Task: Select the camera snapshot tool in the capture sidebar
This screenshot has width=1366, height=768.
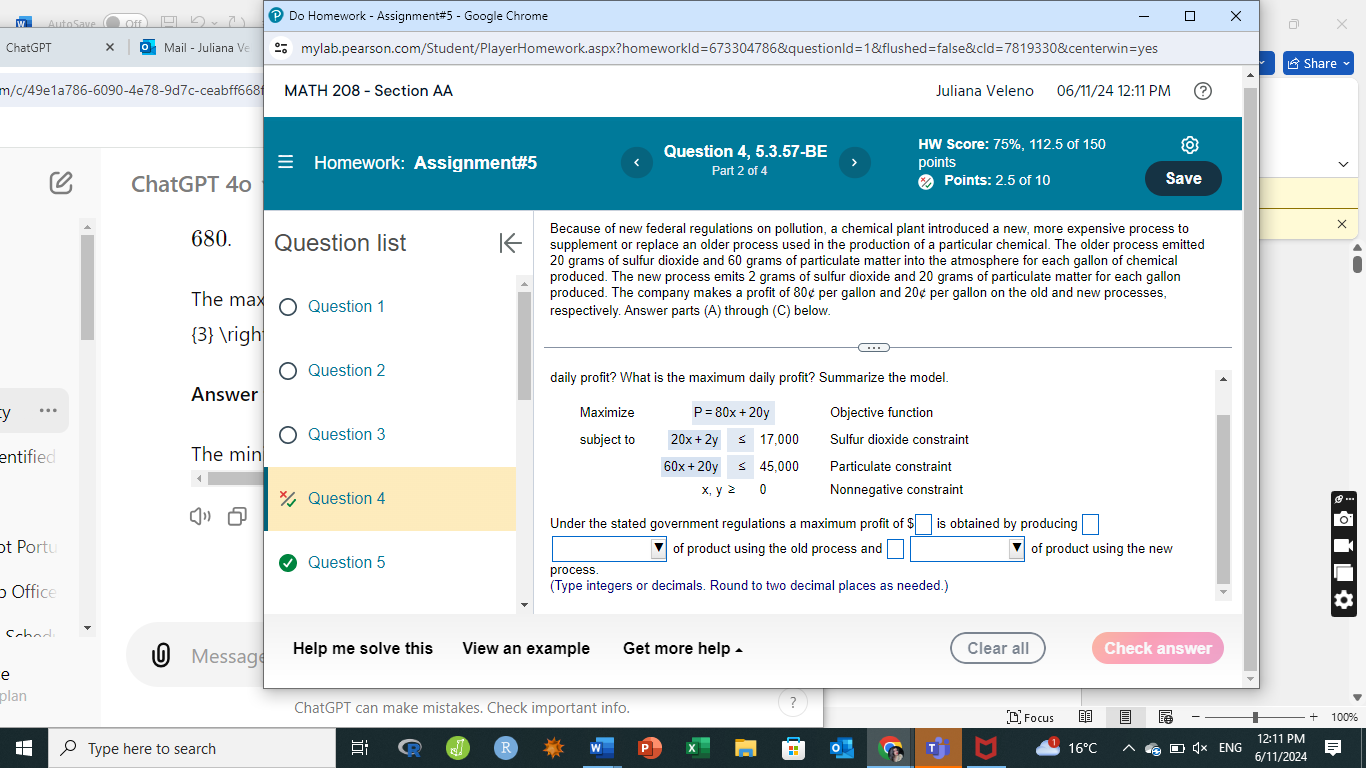Action: [1343, 518]
